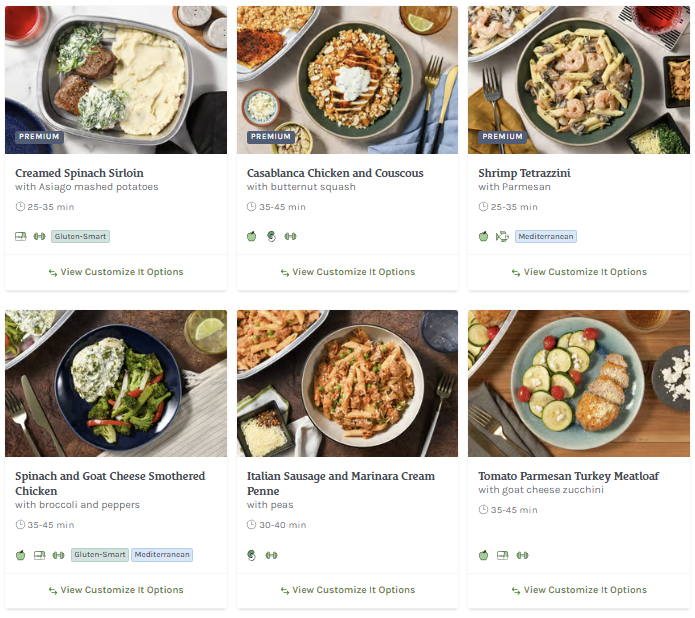Click the head icon on Casablanca Chicken and Couscous
This screenshot has height=618, width=695.
270,237
